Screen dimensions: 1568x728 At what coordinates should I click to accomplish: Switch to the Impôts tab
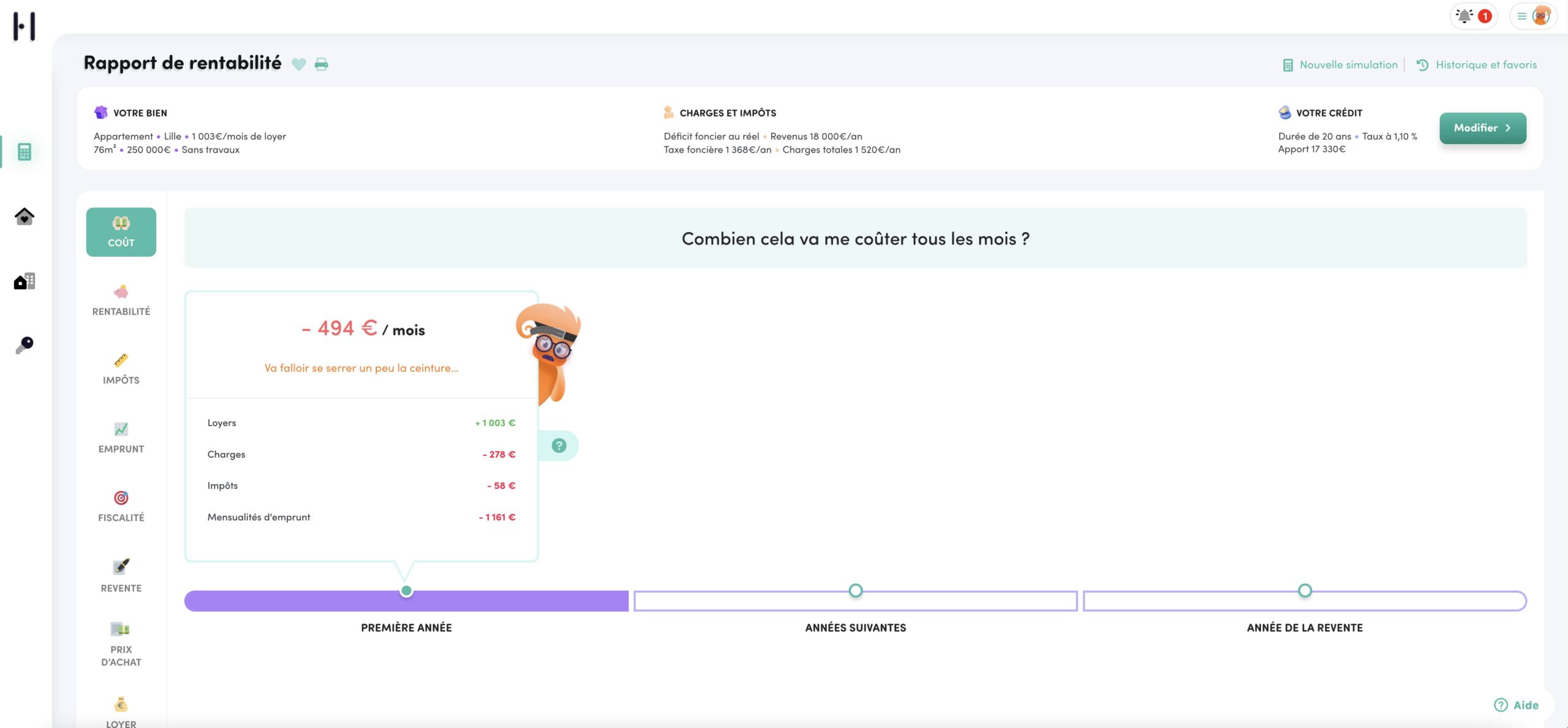[x=121, y=370]
